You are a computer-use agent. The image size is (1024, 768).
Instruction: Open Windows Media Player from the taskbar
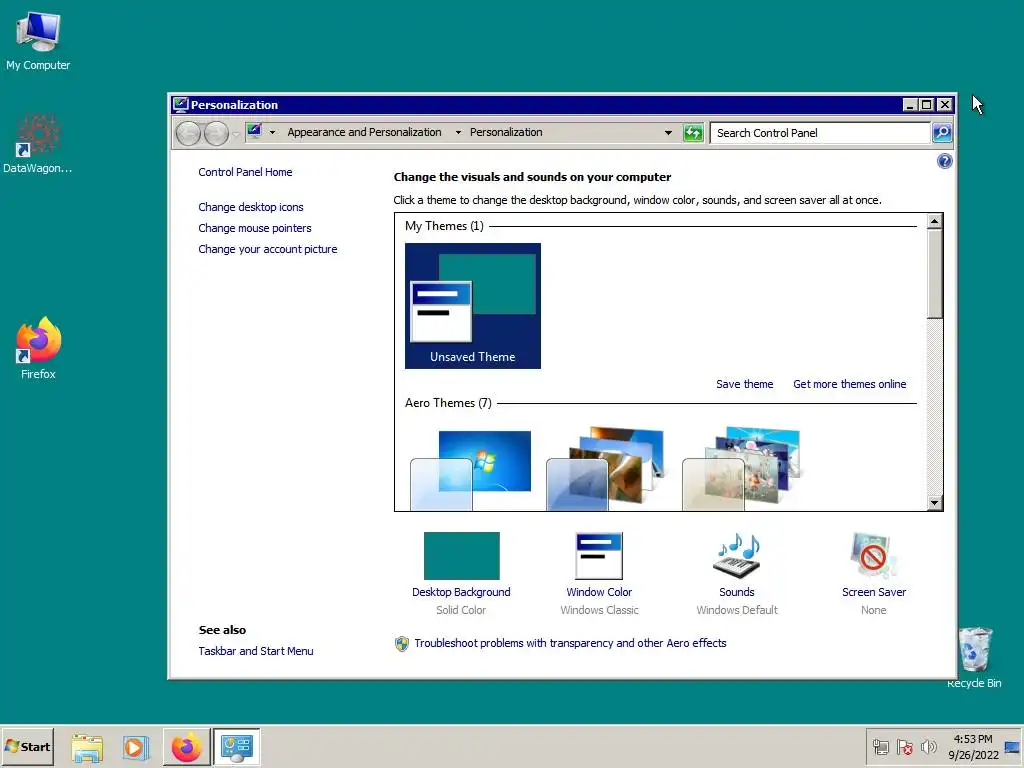[x=135, y=747]
